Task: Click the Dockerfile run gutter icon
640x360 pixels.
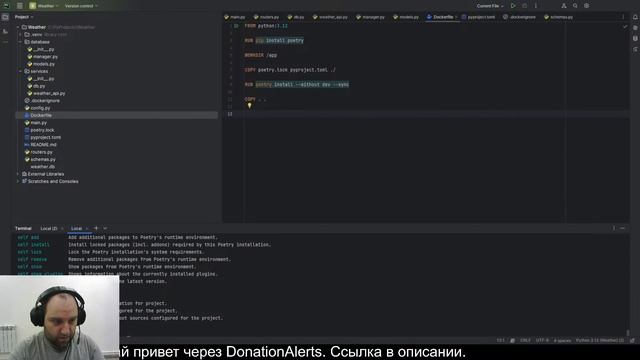Action: point(236,26)
